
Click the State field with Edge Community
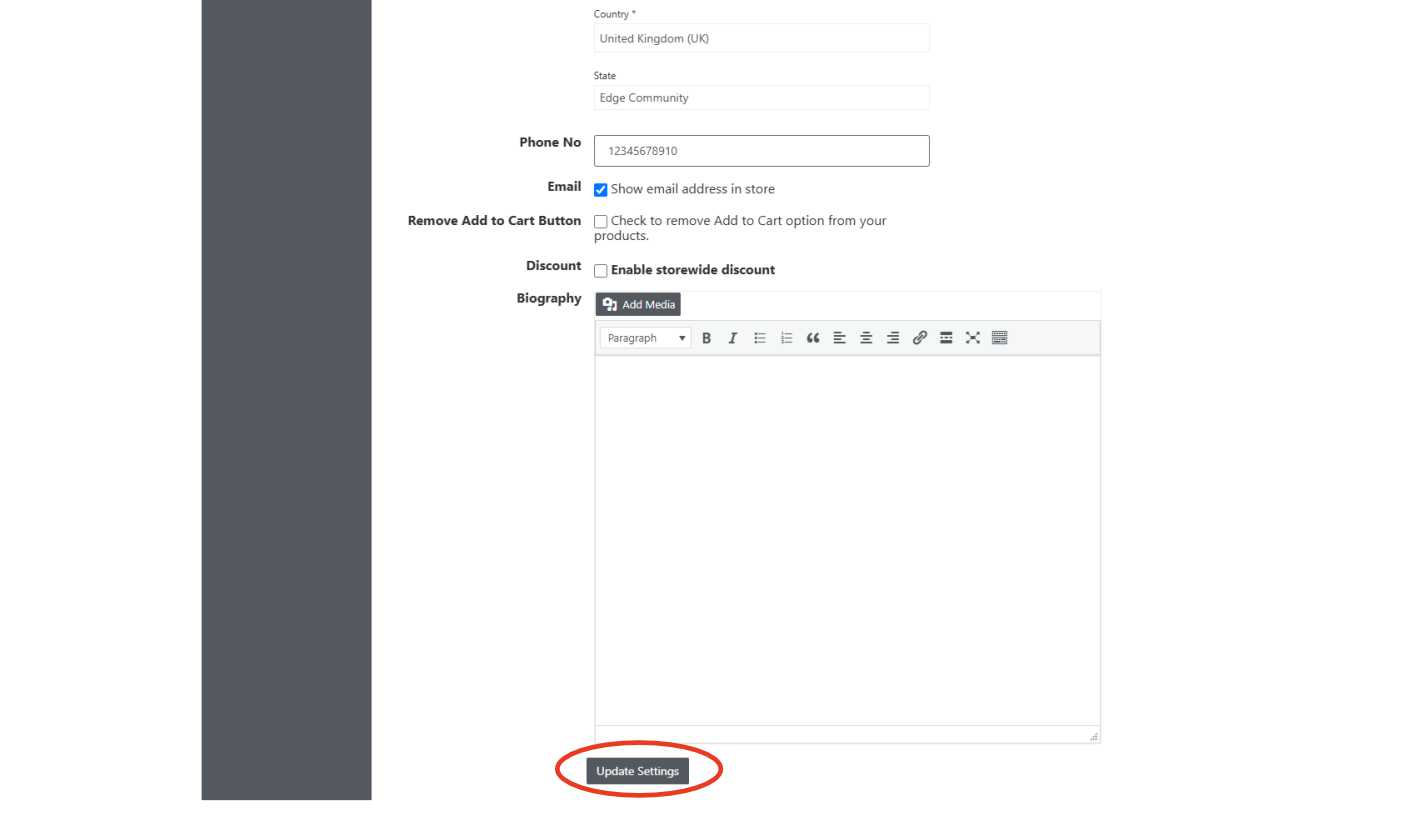pyautogui.click(x=761, y=98)
